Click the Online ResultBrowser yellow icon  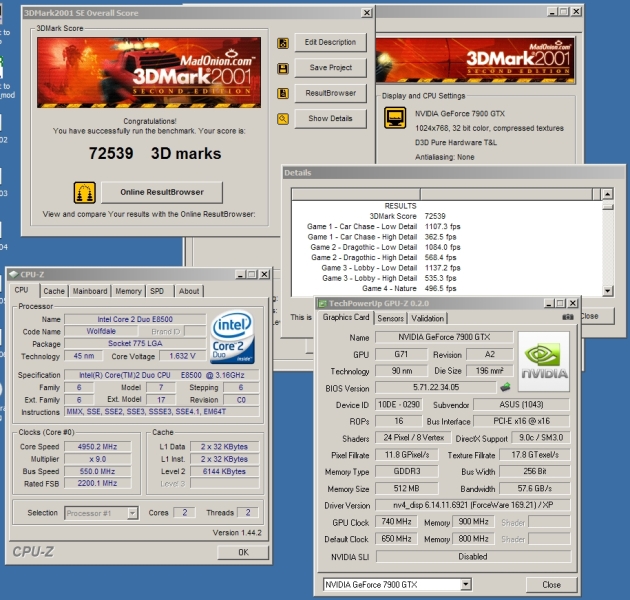84,192
